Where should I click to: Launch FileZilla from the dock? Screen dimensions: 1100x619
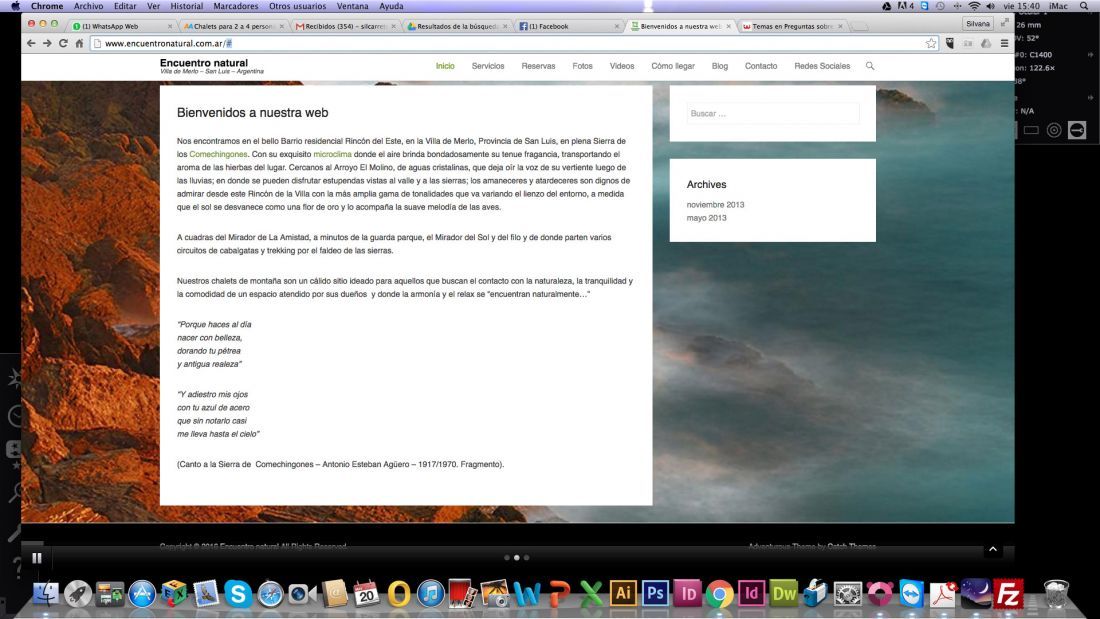[x=1008, y=594]
